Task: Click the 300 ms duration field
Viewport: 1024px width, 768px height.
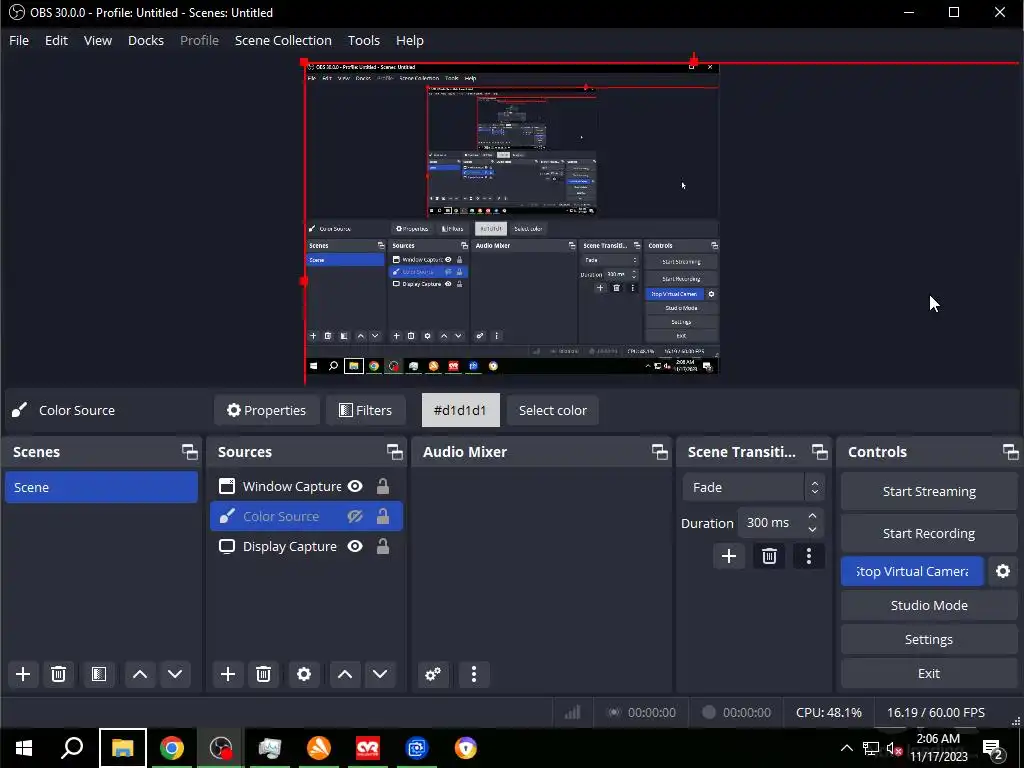Action: (772, 522)
